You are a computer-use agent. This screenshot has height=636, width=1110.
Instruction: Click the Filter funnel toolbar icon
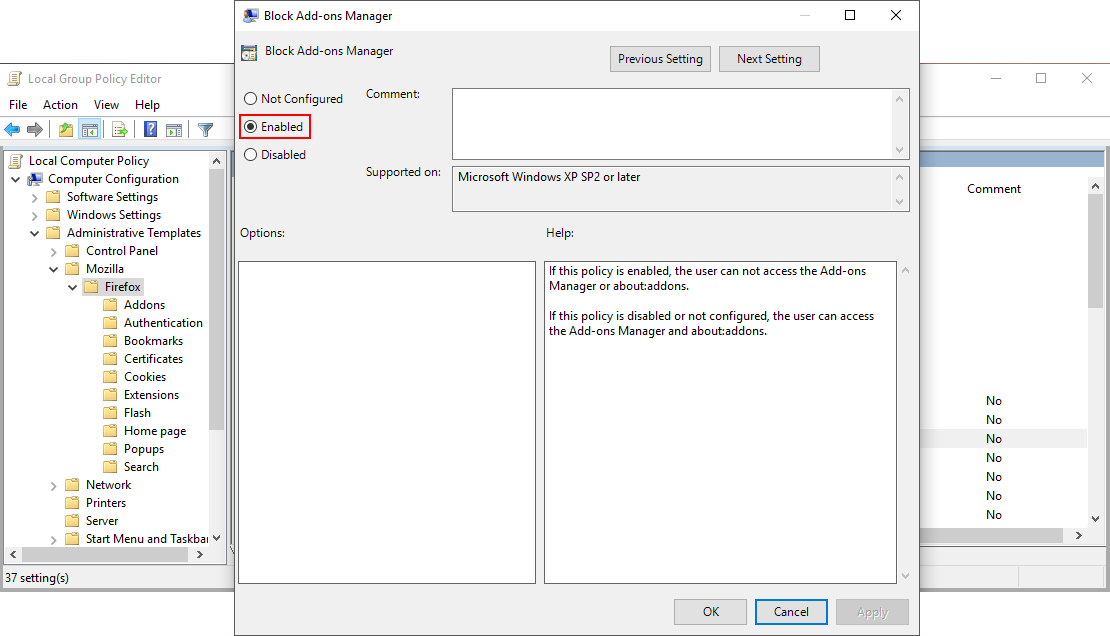pyautogui.click(x=205, y=130)
